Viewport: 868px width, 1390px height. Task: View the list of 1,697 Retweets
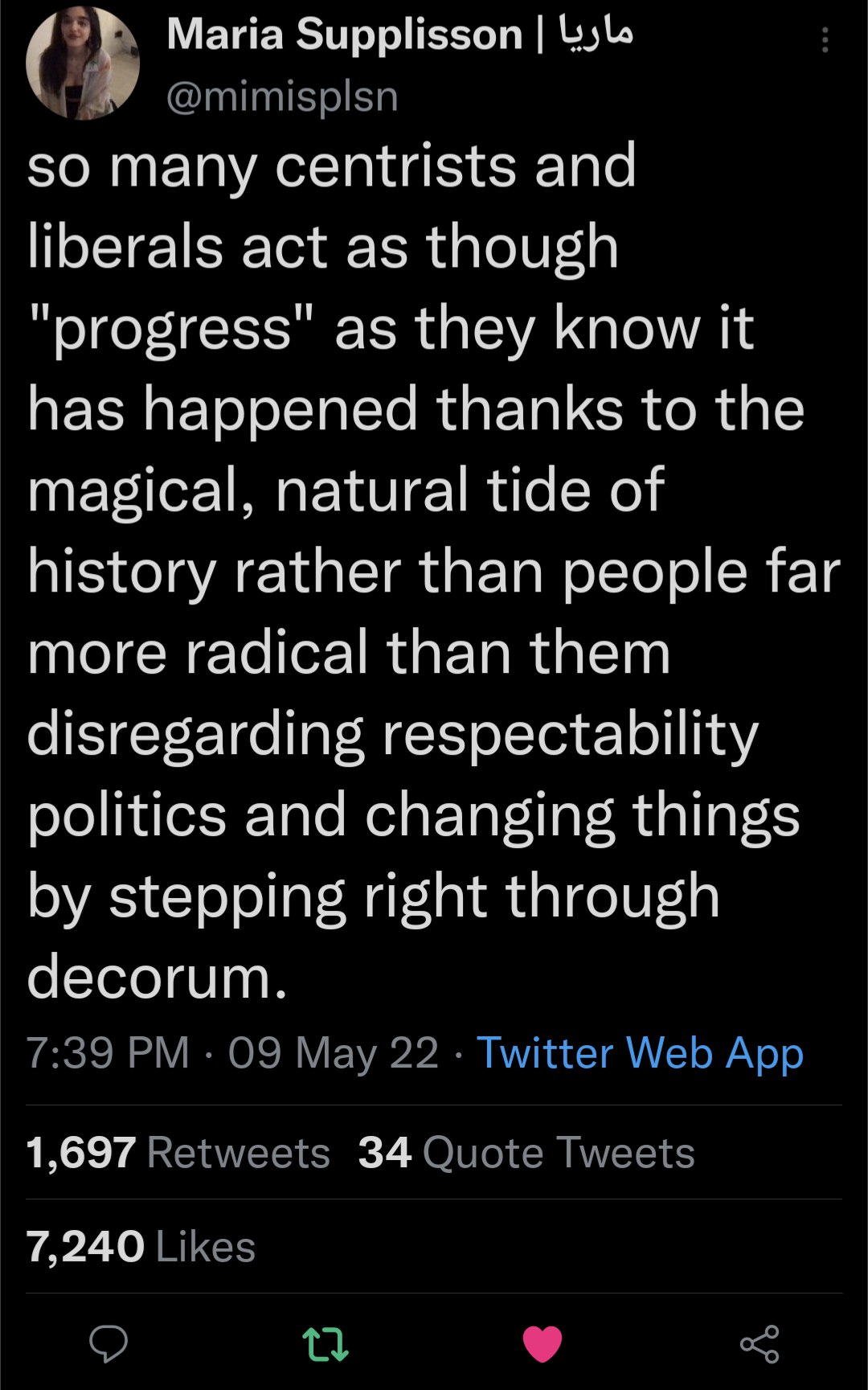[x=178, y=1153]
